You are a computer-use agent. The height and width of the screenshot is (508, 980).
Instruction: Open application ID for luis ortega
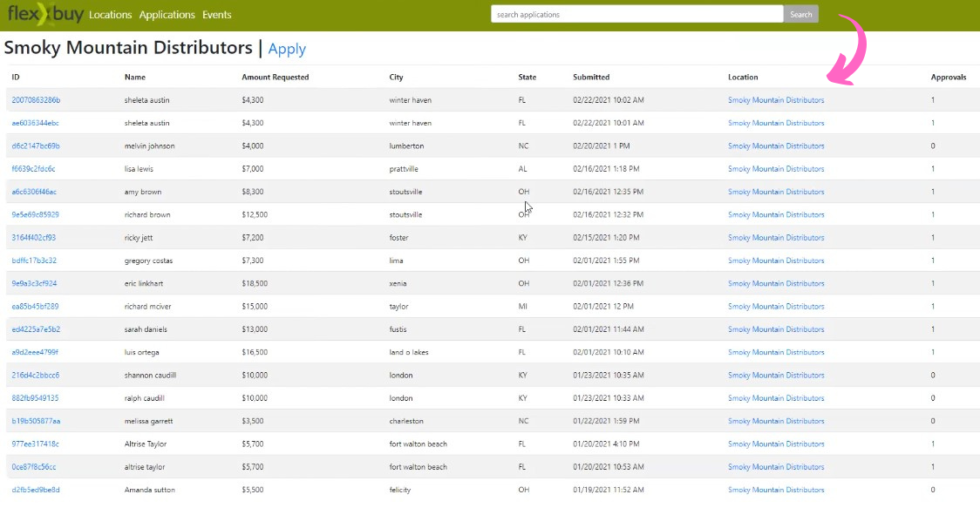(x=34, y=352)
